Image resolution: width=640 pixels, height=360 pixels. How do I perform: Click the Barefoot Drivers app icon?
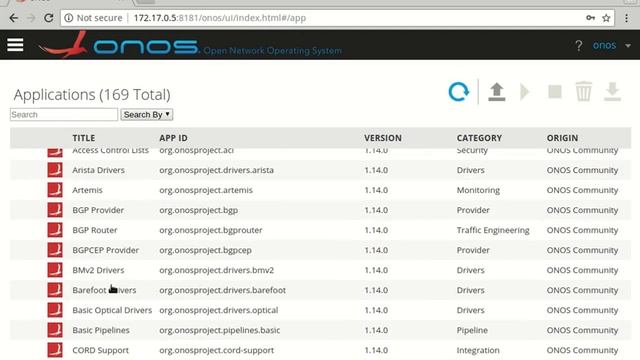55,290
